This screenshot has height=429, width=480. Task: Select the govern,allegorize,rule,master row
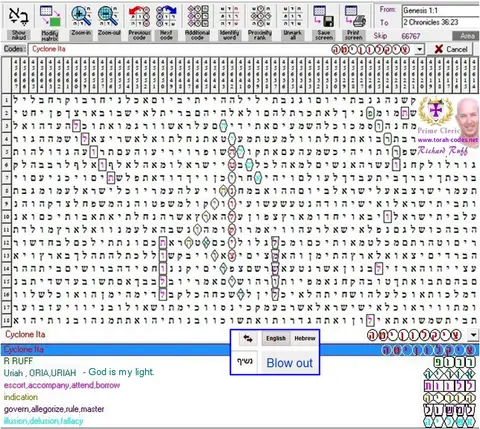click(x=240, y=409)
